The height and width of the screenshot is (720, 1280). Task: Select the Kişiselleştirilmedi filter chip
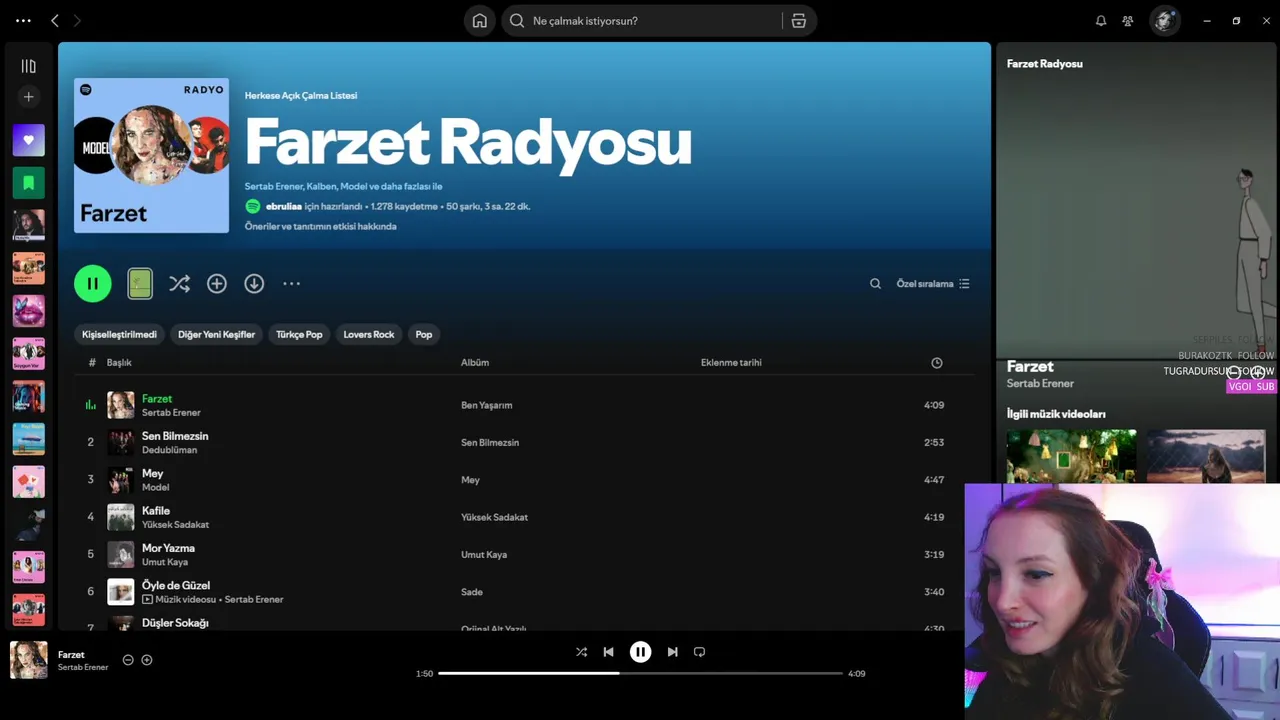pos(119,334)
